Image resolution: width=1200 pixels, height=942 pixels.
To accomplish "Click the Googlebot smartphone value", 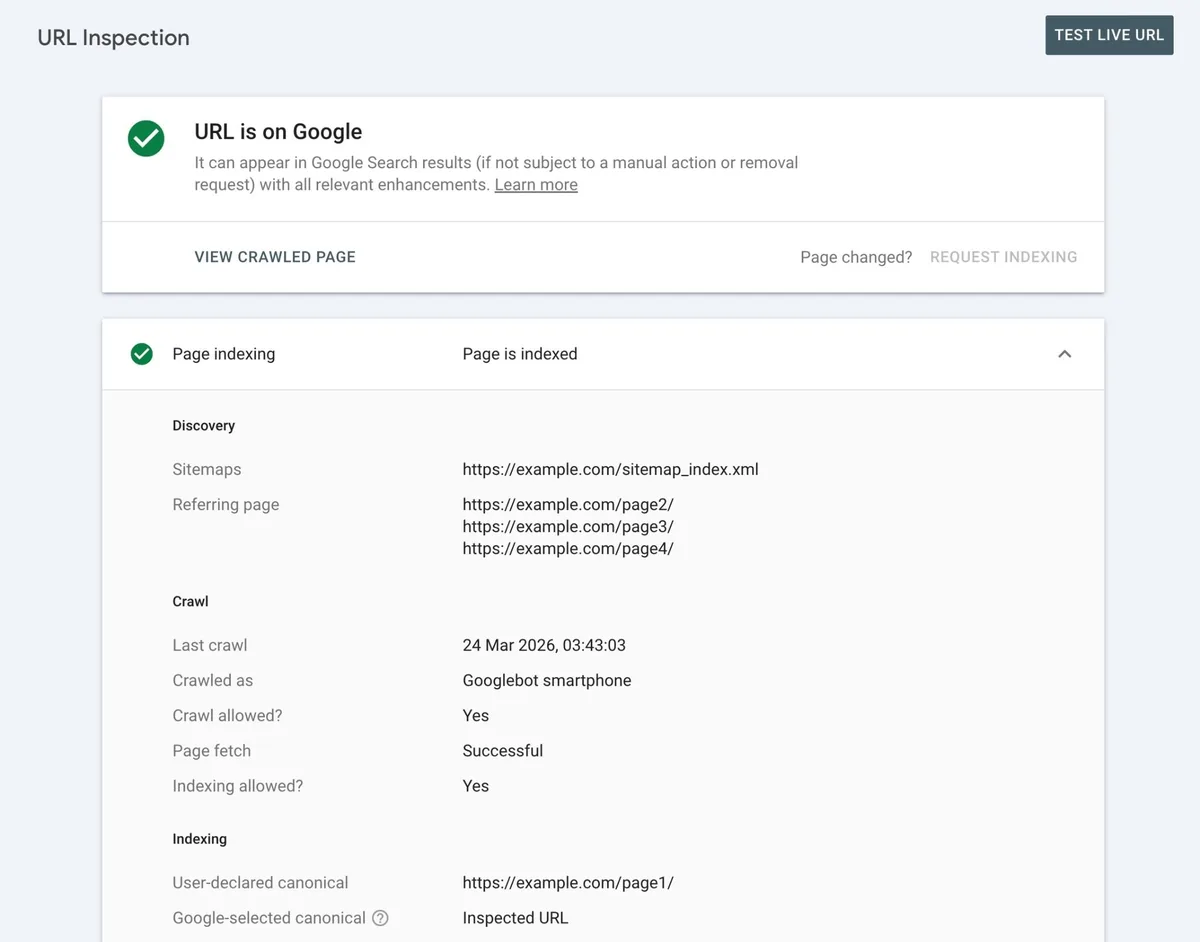I will pos(547,680).
